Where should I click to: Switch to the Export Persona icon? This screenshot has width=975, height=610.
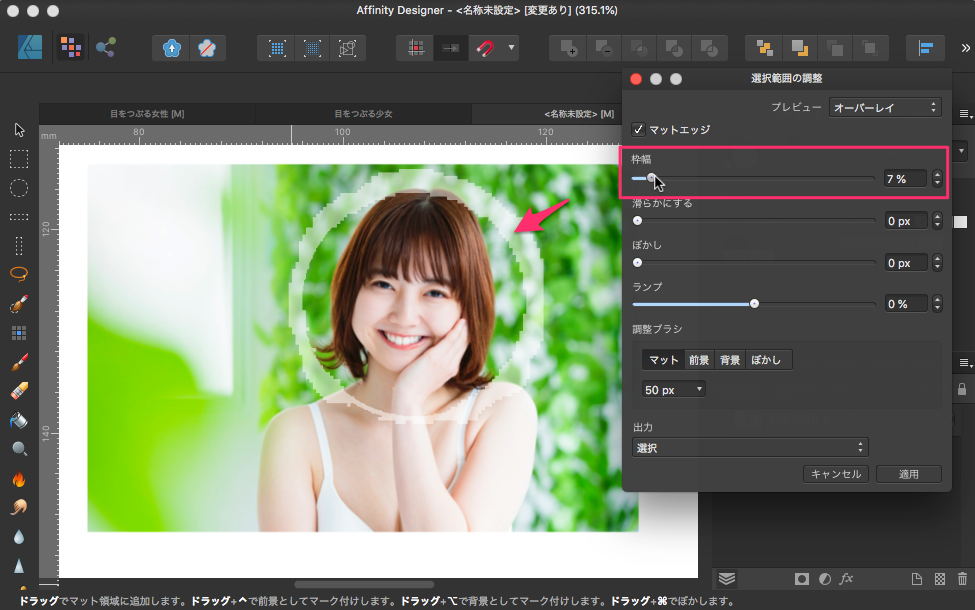[105, 48]
